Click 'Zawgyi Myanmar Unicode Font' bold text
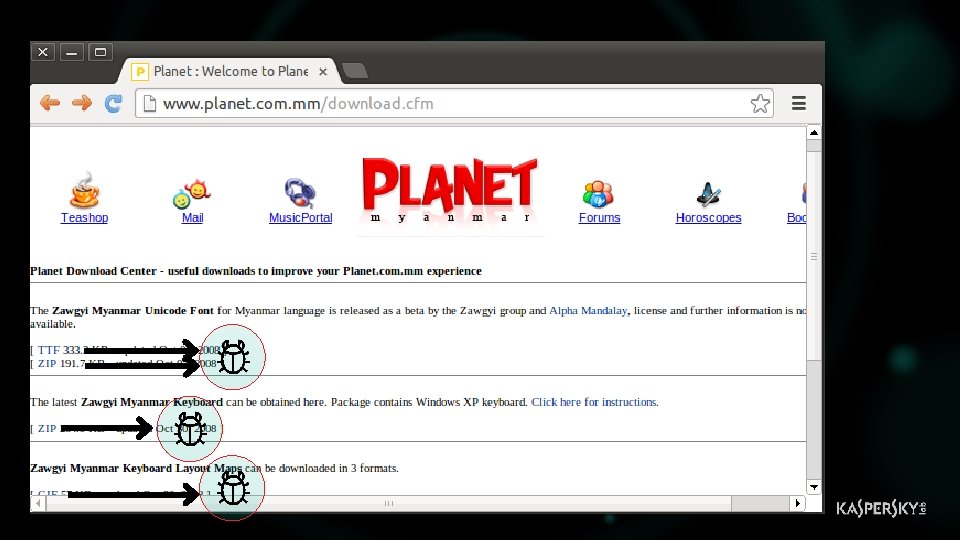The width and height of the screenshot is (960, 540). click(133, 310)
